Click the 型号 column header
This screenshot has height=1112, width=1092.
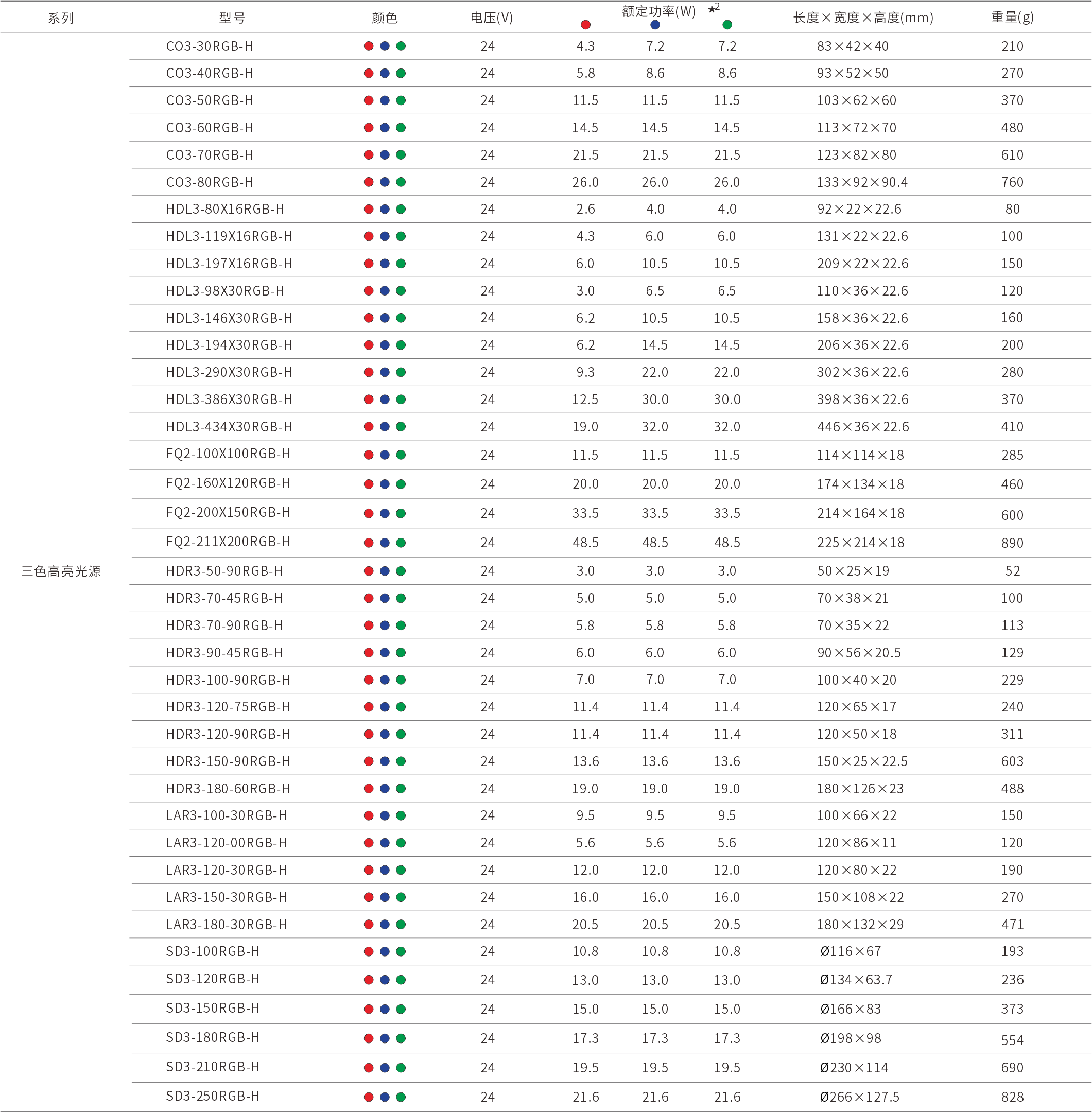232,19
